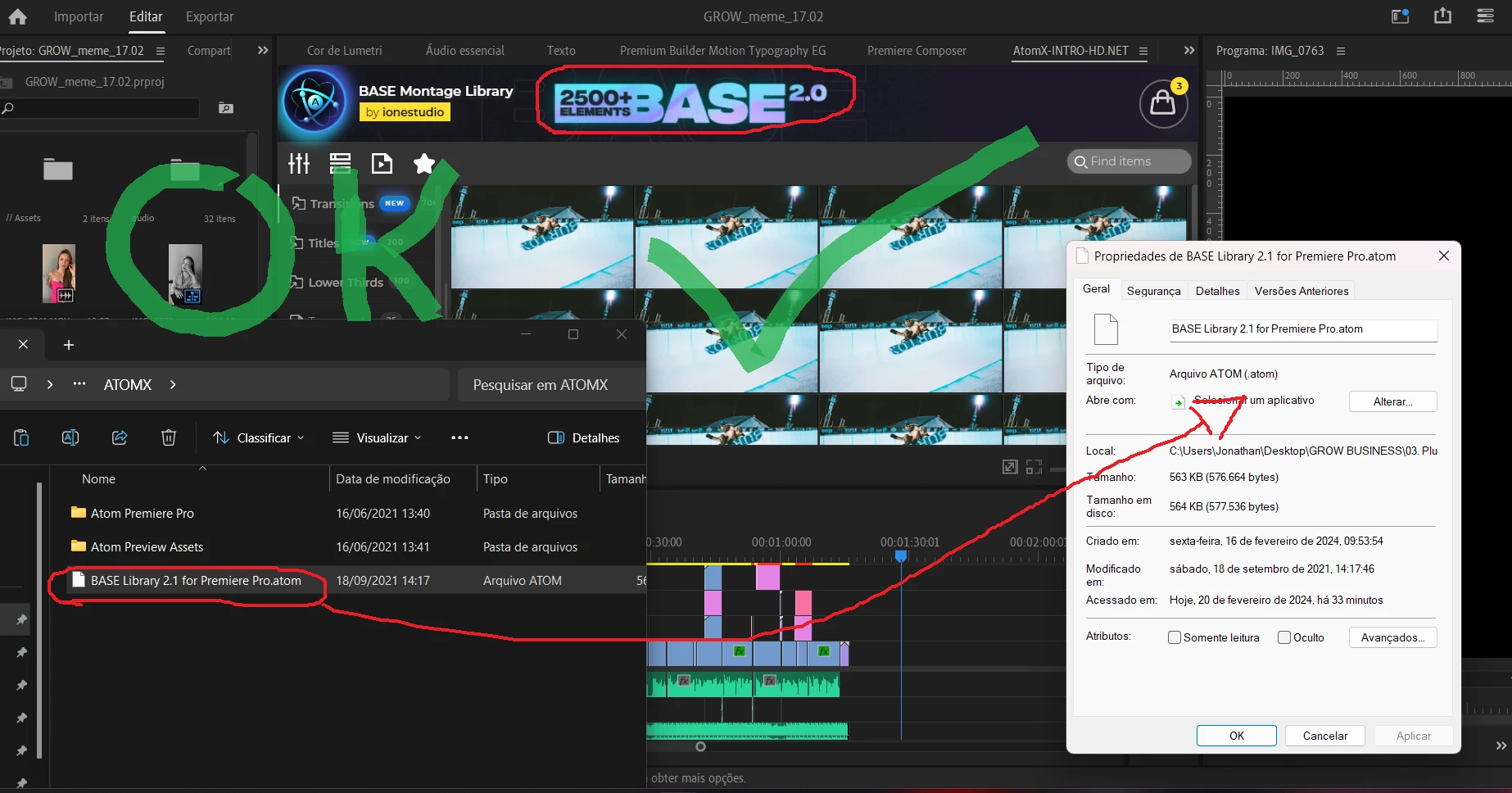Check the Oculto attribute checkbox
The height and width of the screenshot is (793, 1512).
coord(1284,637)
